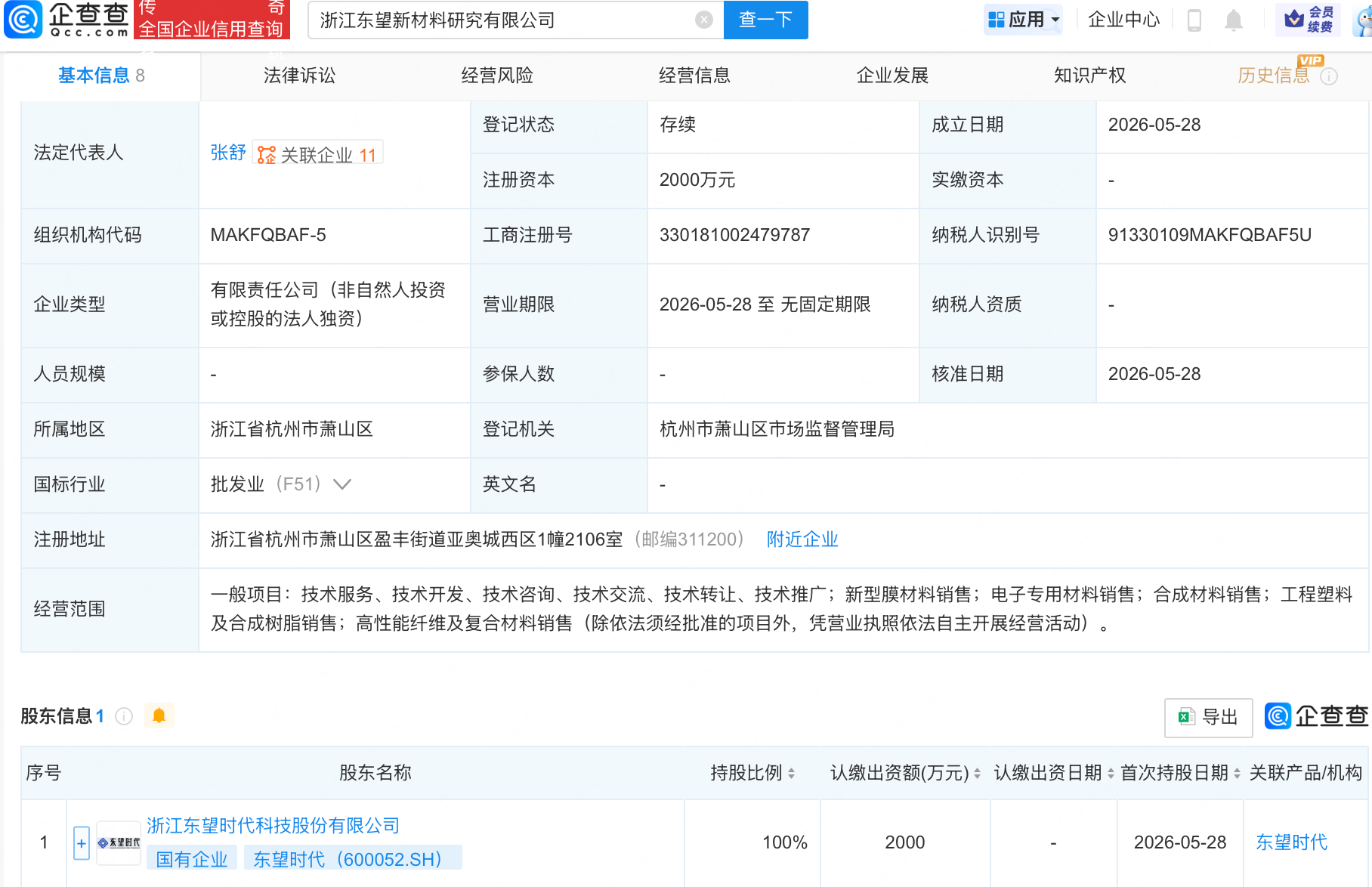Open the 应用 dropdown menu
The height and width of the screenshot is (887, 1372).
point(1024,20)
